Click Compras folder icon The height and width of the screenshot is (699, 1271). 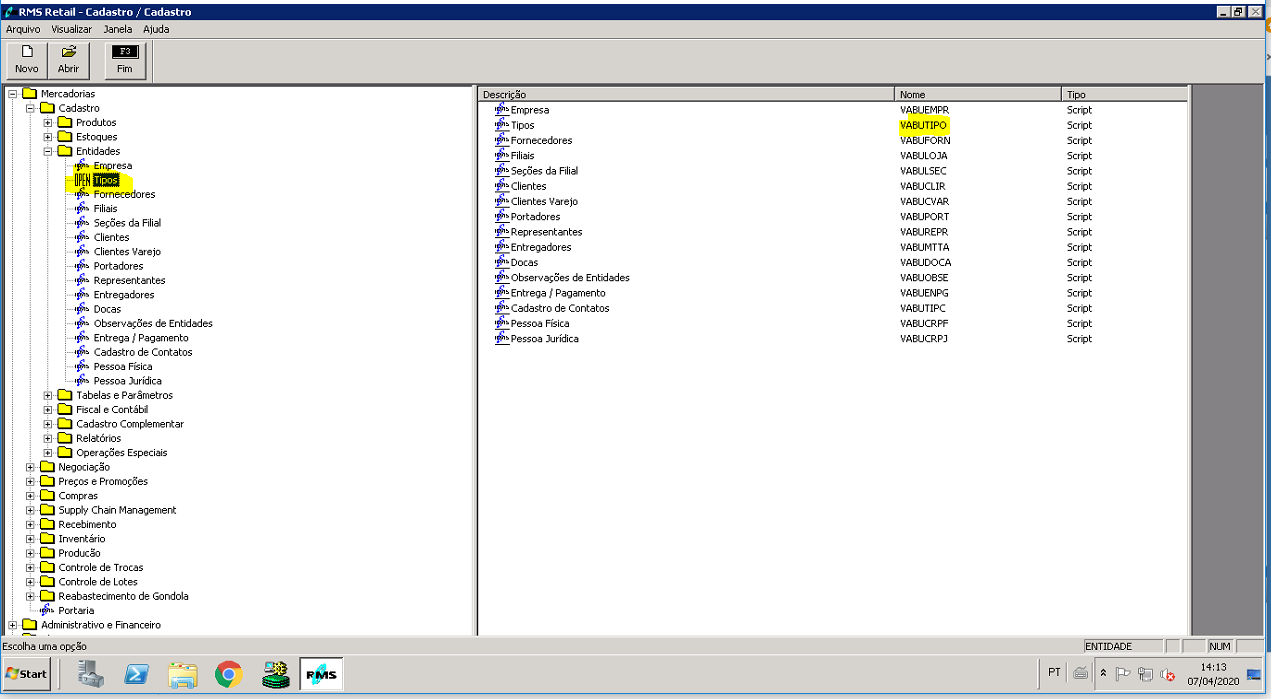tap(47, 496)
